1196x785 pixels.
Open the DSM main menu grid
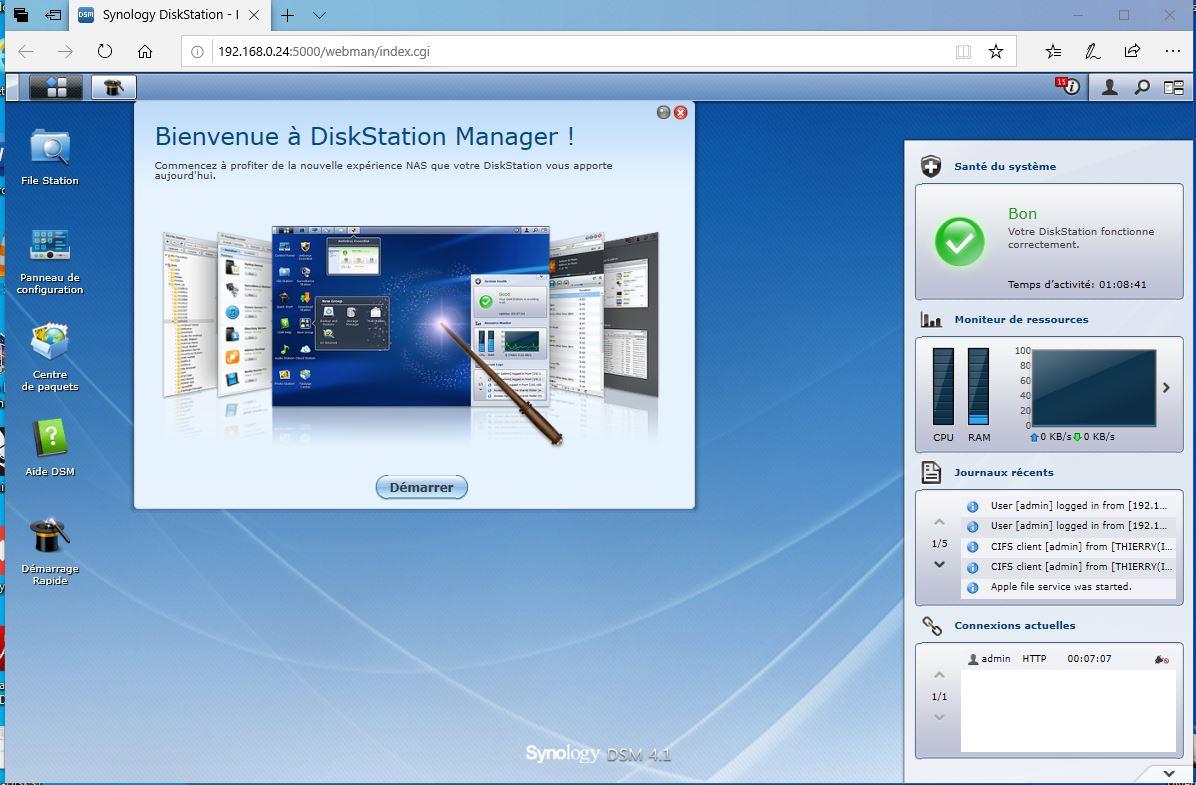pyautogui.click(x=56, y=88)
